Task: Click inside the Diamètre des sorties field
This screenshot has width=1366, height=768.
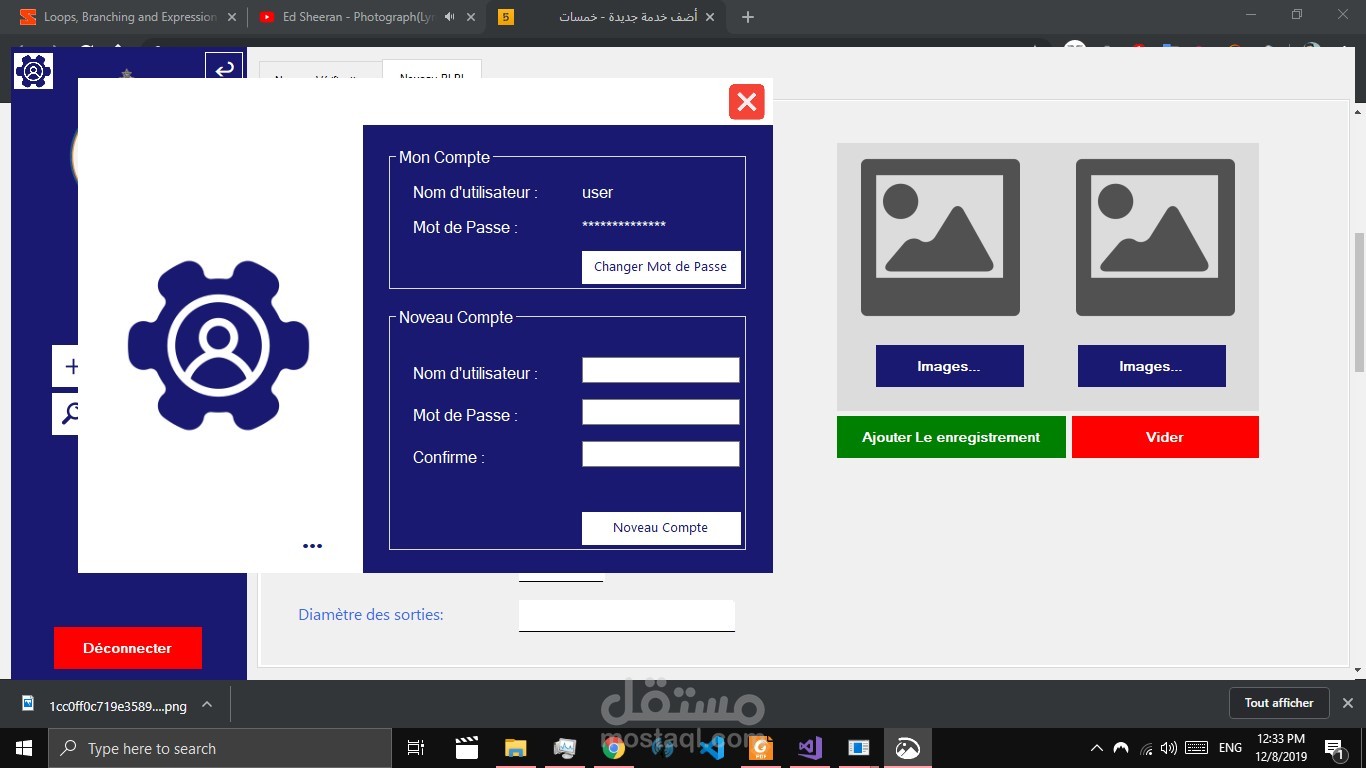Action: pos(626,614)
